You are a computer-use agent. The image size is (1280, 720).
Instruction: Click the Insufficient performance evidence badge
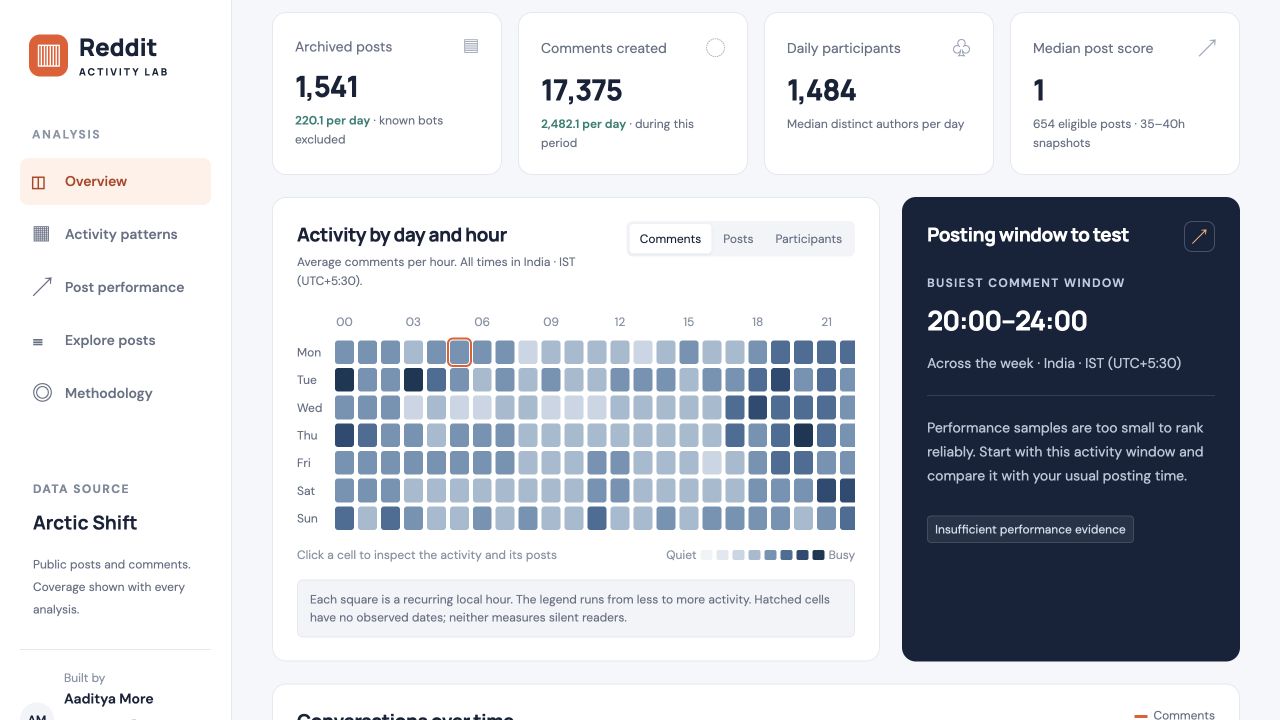(x=1030, y=529)
